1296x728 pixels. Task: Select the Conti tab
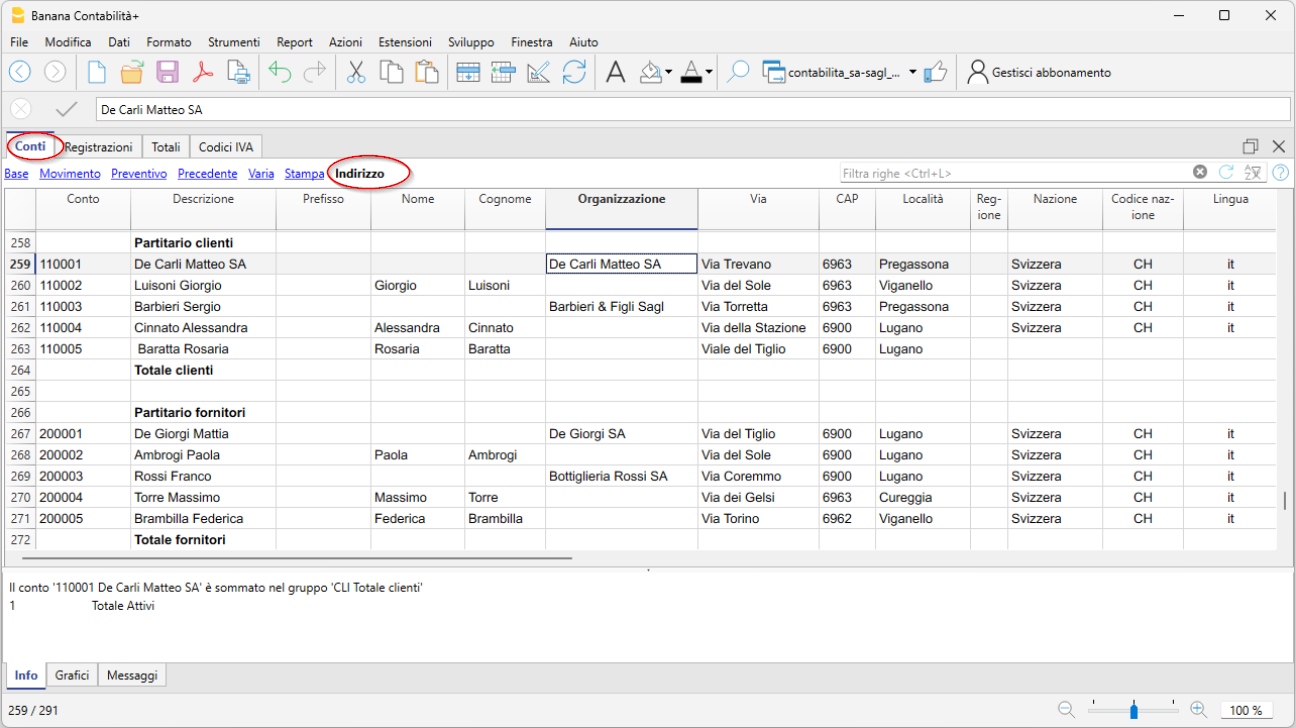tap(31, 146)
